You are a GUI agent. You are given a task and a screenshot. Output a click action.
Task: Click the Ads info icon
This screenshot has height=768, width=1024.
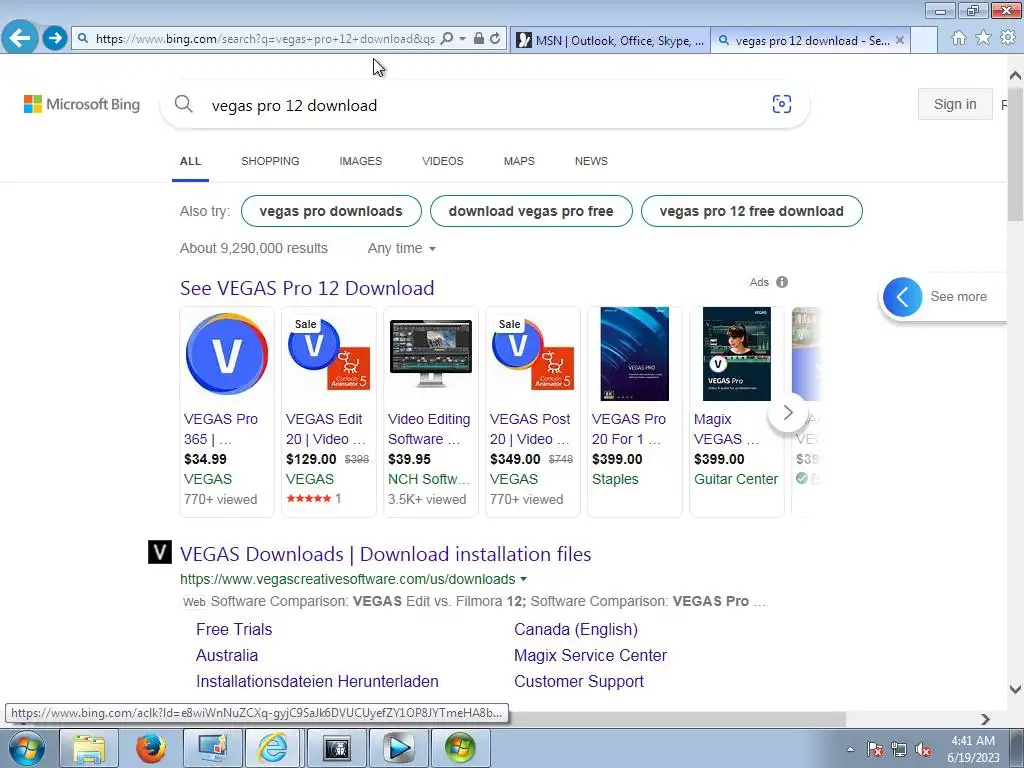[x=782, y=282]
